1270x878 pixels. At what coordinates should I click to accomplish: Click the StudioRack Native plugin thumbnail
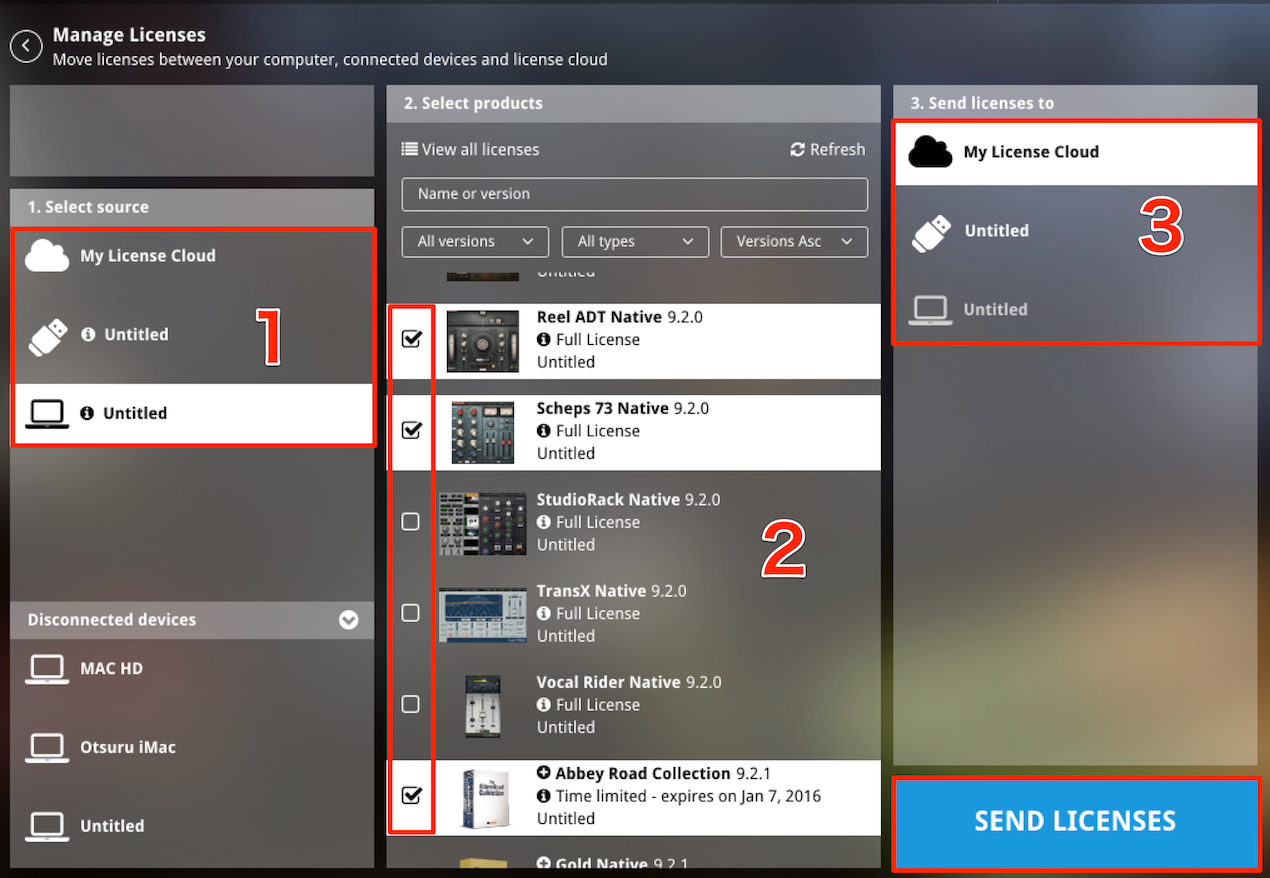pyautogui.click(x=483, y=524)
